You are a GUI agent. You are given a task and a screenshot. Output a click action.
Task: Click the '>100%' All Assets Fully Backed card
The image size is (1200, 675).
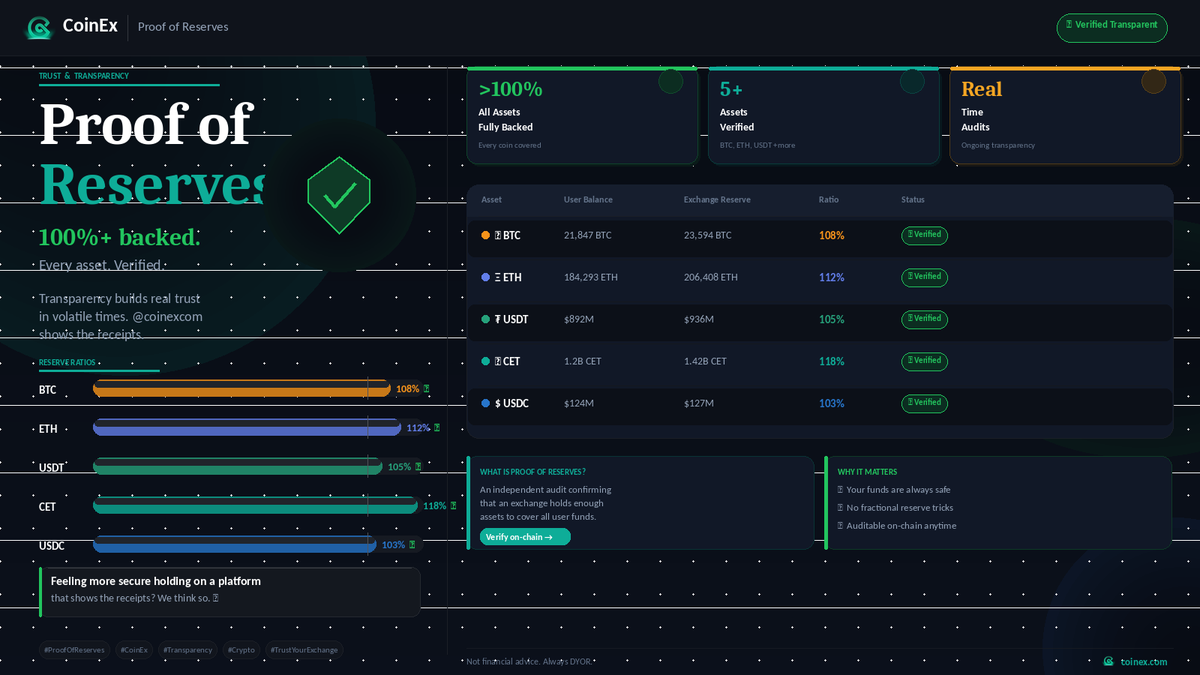[582, 116]
